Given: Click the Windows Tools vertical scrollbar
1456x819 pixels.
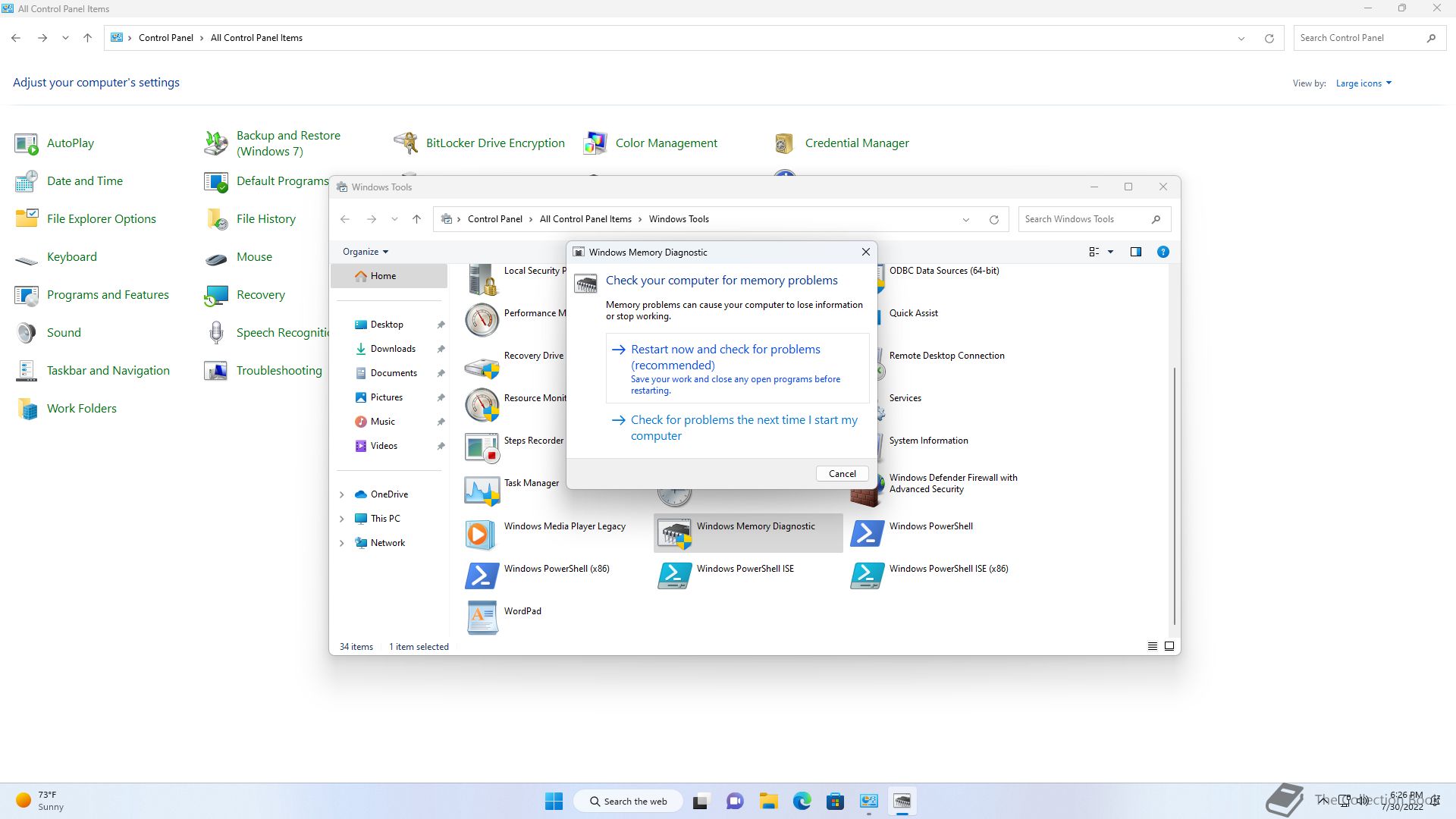Looking at the screenshot, I should click(x=1175, y=496).
